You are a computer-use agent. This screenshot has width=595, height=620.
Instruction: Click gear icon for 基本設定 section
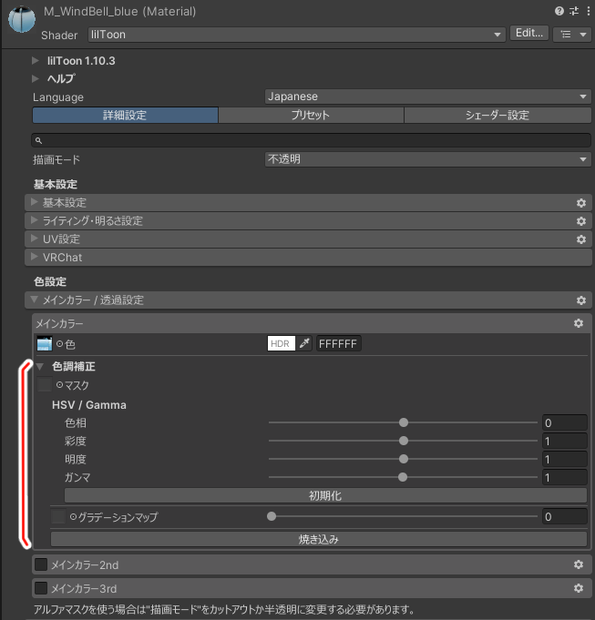click(581, 203)
